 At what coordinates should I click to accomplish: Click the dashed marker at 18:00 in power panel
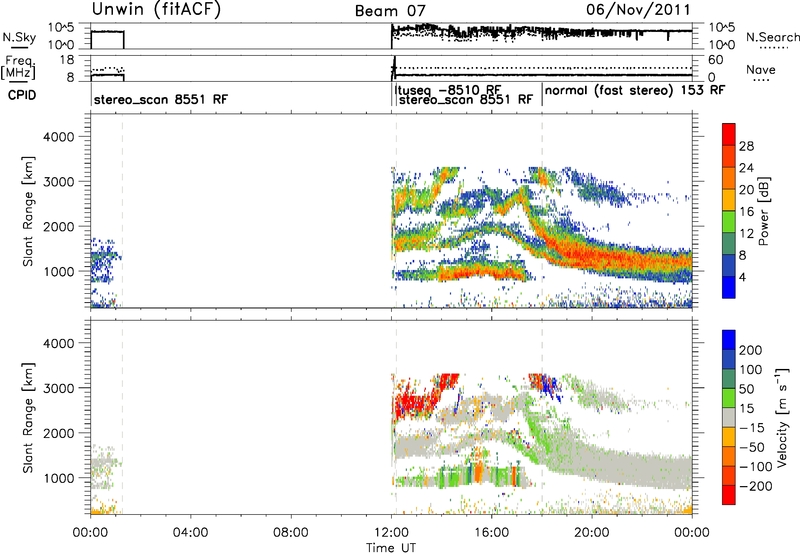[542, 210]
